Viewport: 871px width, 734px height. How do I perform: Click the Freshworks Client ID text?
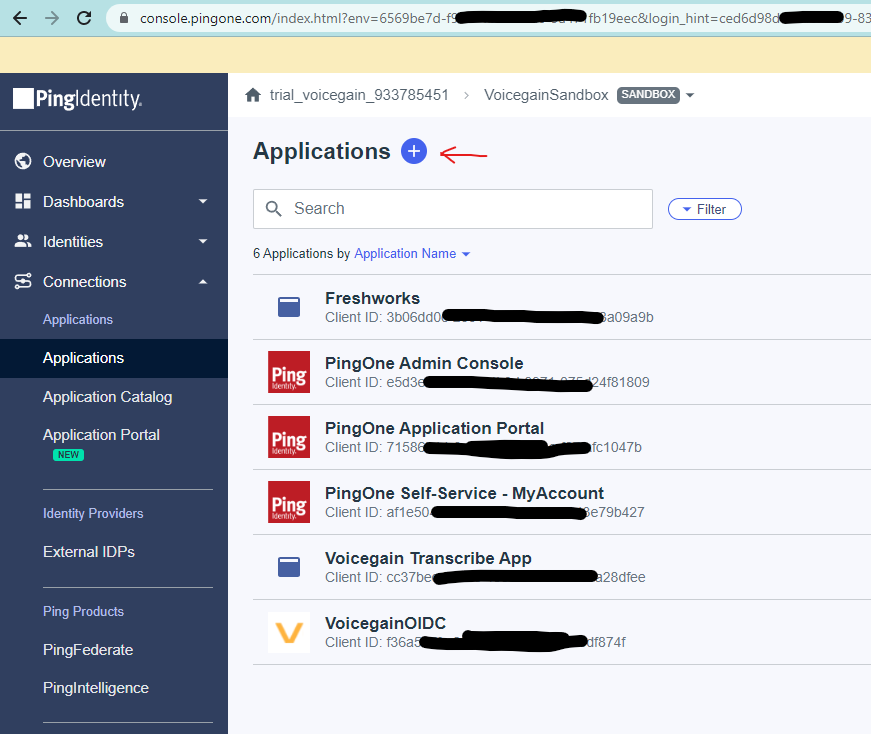(x=489, y=317)
